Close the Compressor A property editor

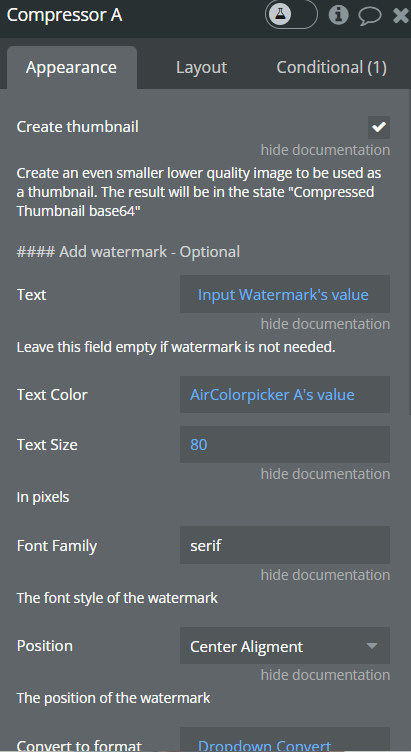point(401,15)
